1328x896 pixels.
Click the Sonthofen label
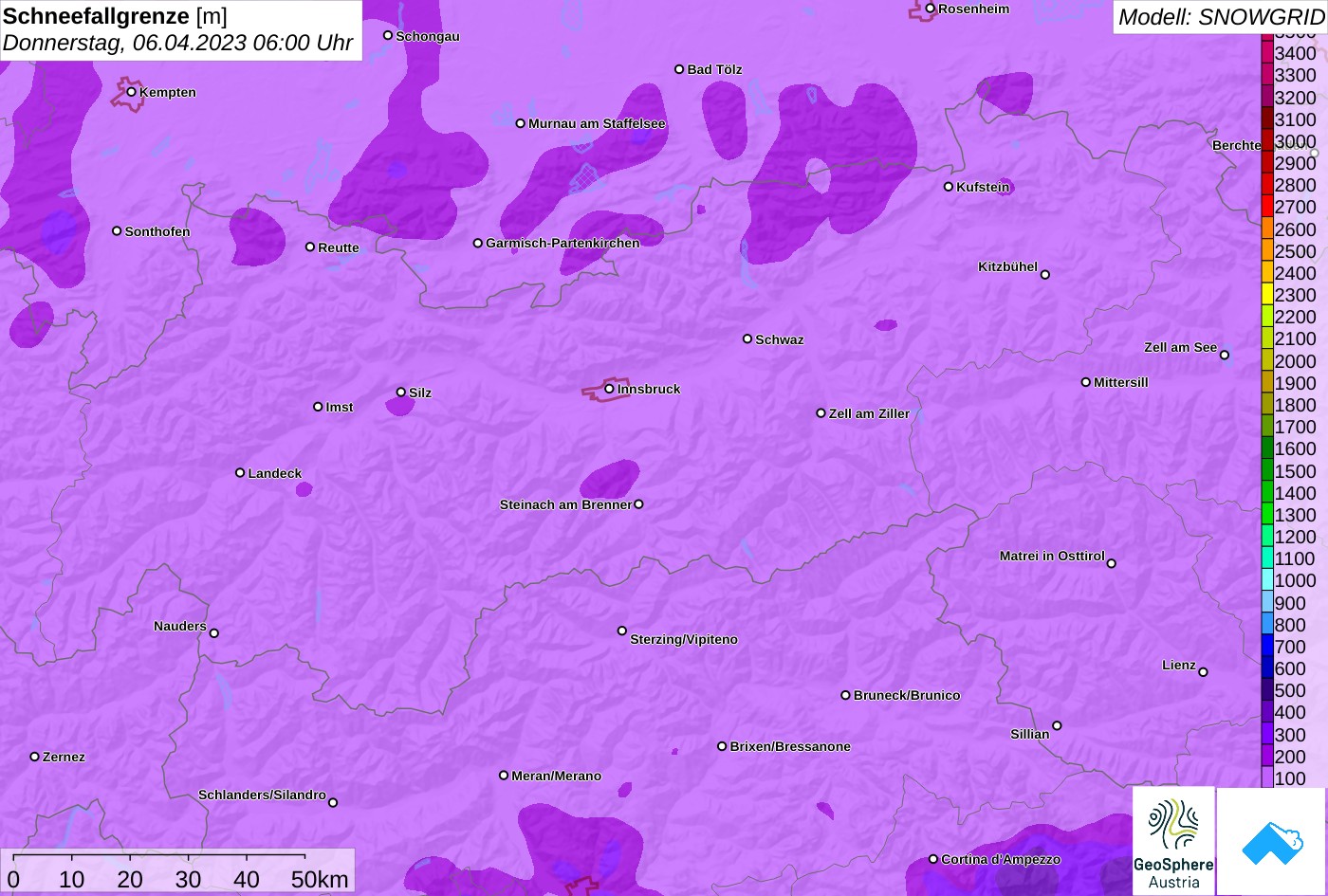tap(157, 231)
